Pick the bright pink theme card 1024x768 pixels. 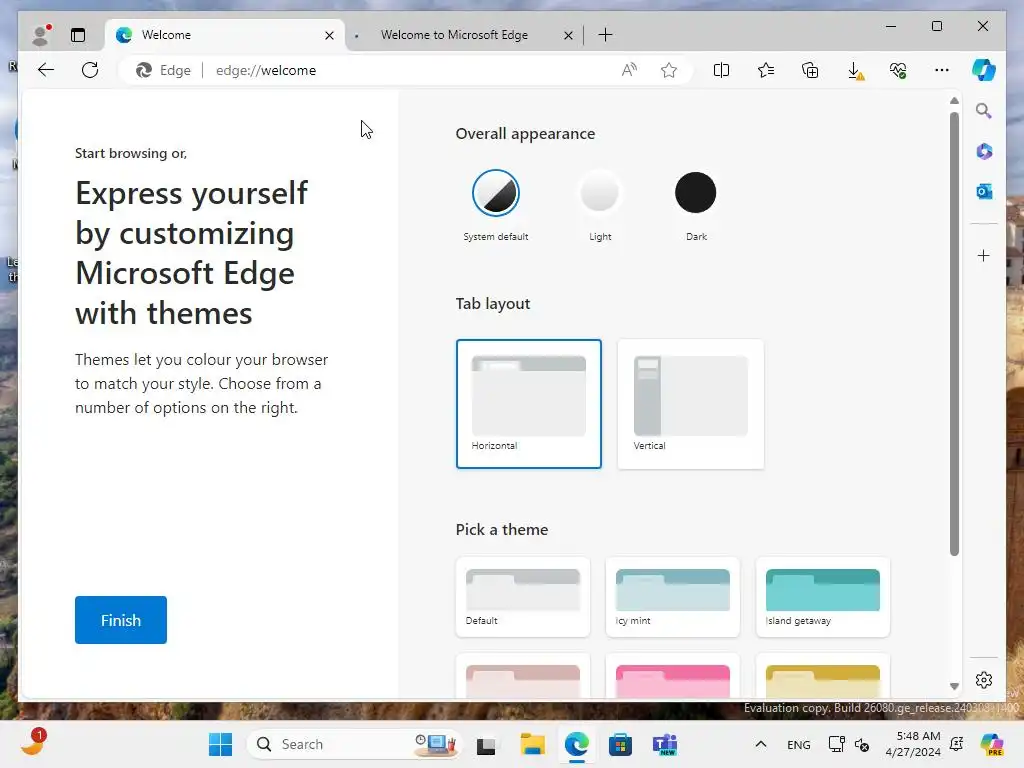[x=673, y=677]
